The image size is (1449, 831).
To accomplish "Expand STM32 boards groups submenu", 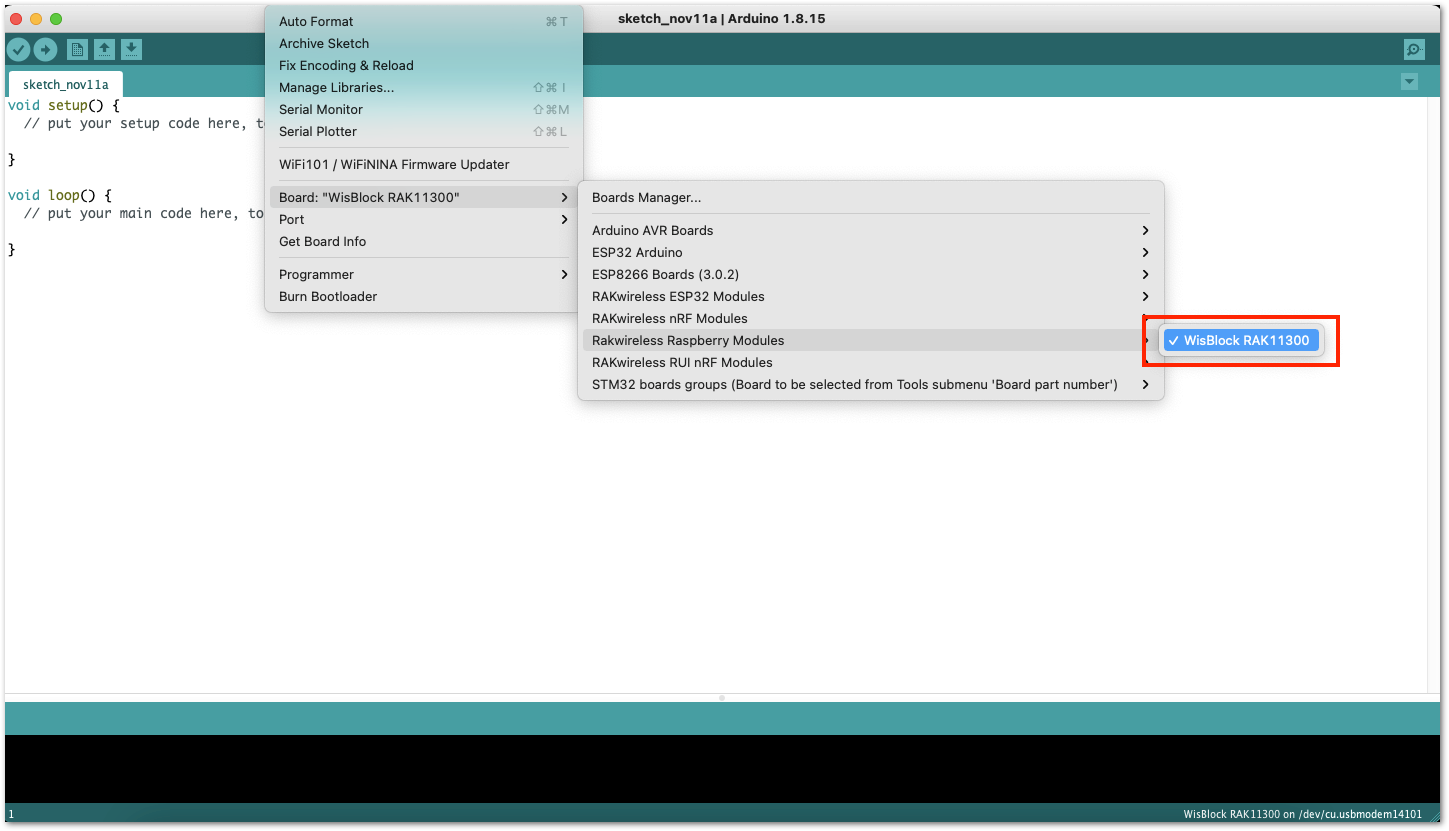I will 871,385.
